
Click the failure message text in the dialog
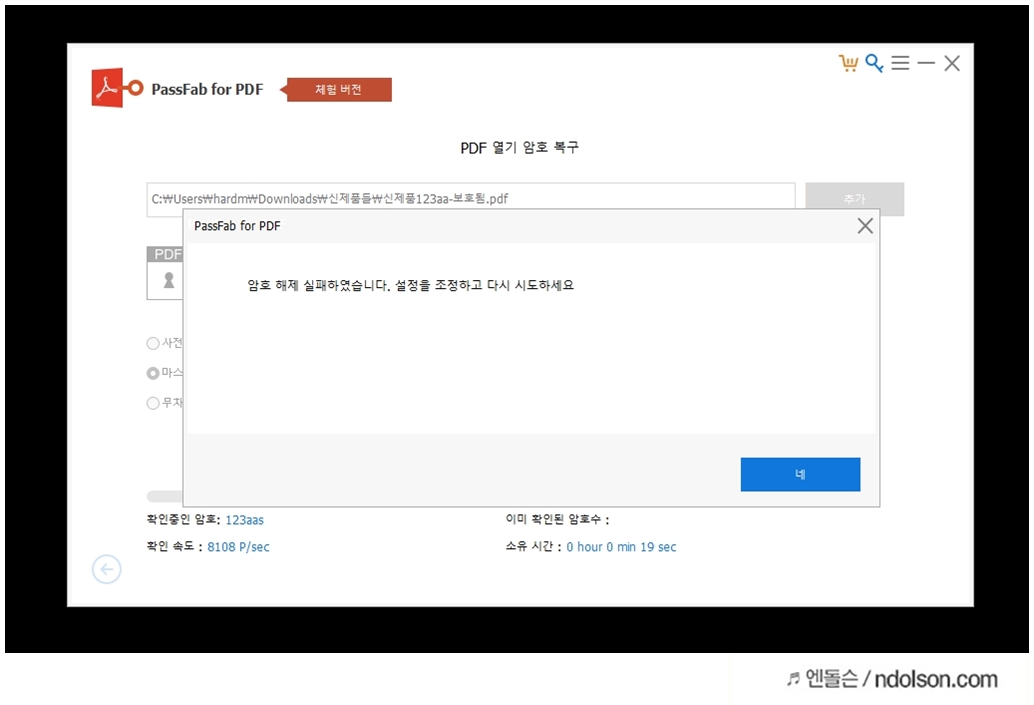point(411,285)
